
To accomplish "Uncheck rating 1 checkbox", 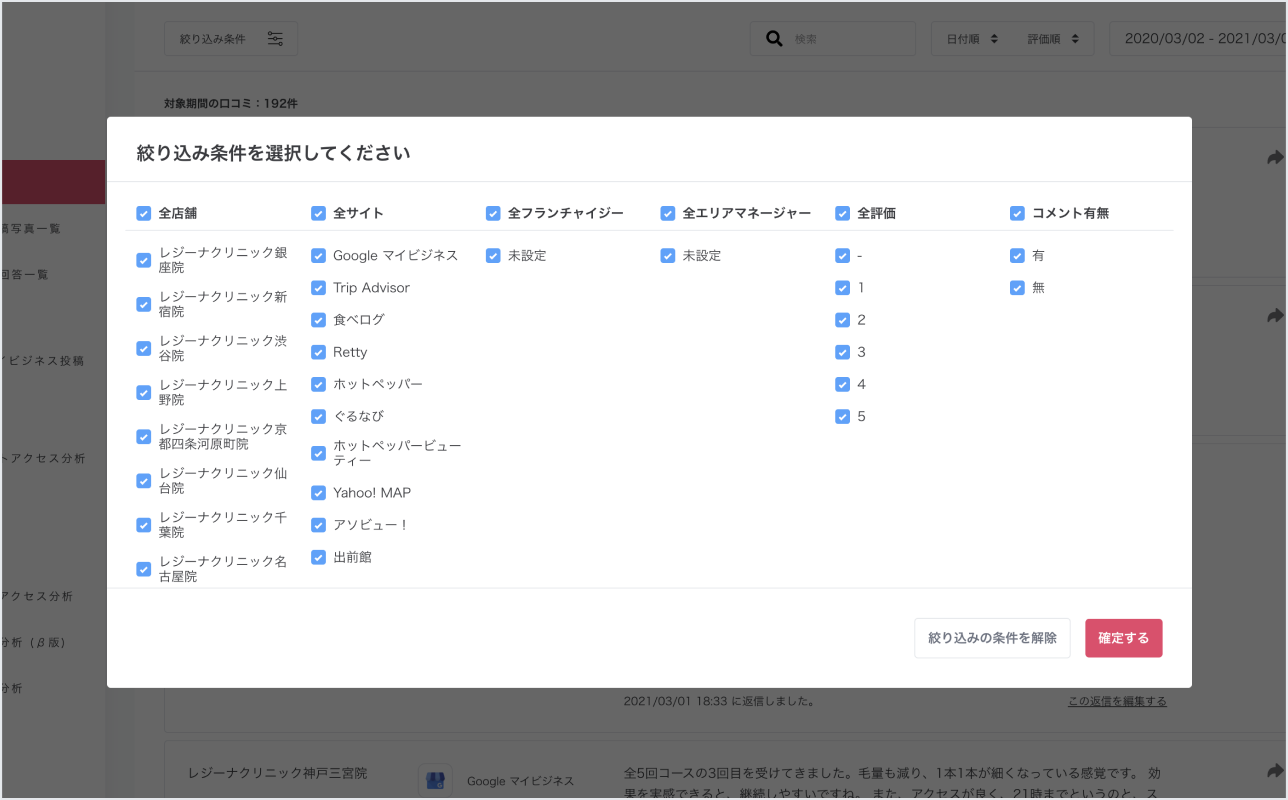I will pos(842,288).
